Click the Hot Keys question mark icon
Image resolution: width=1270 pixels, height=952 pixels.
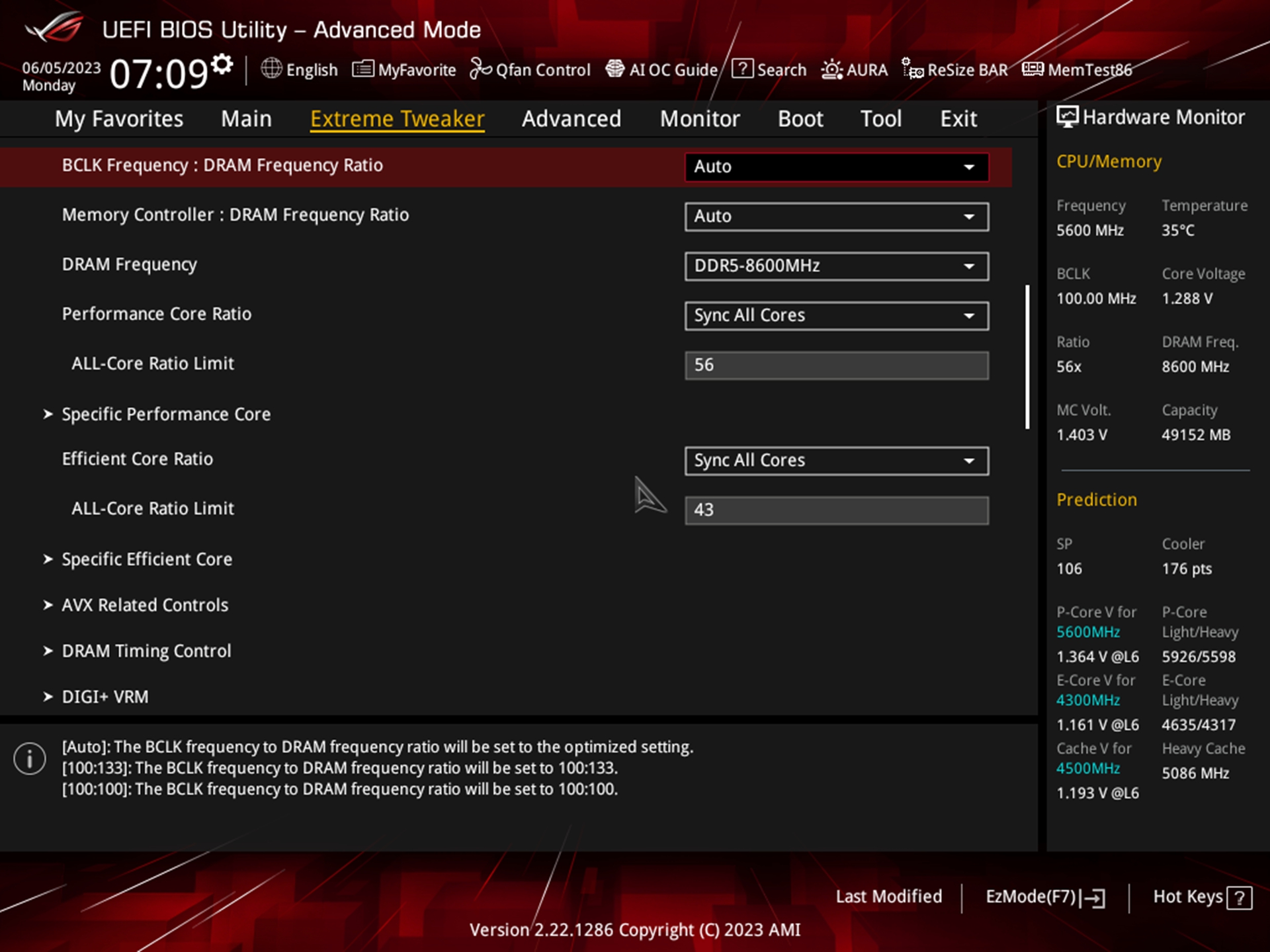[x=1242, y=897]
